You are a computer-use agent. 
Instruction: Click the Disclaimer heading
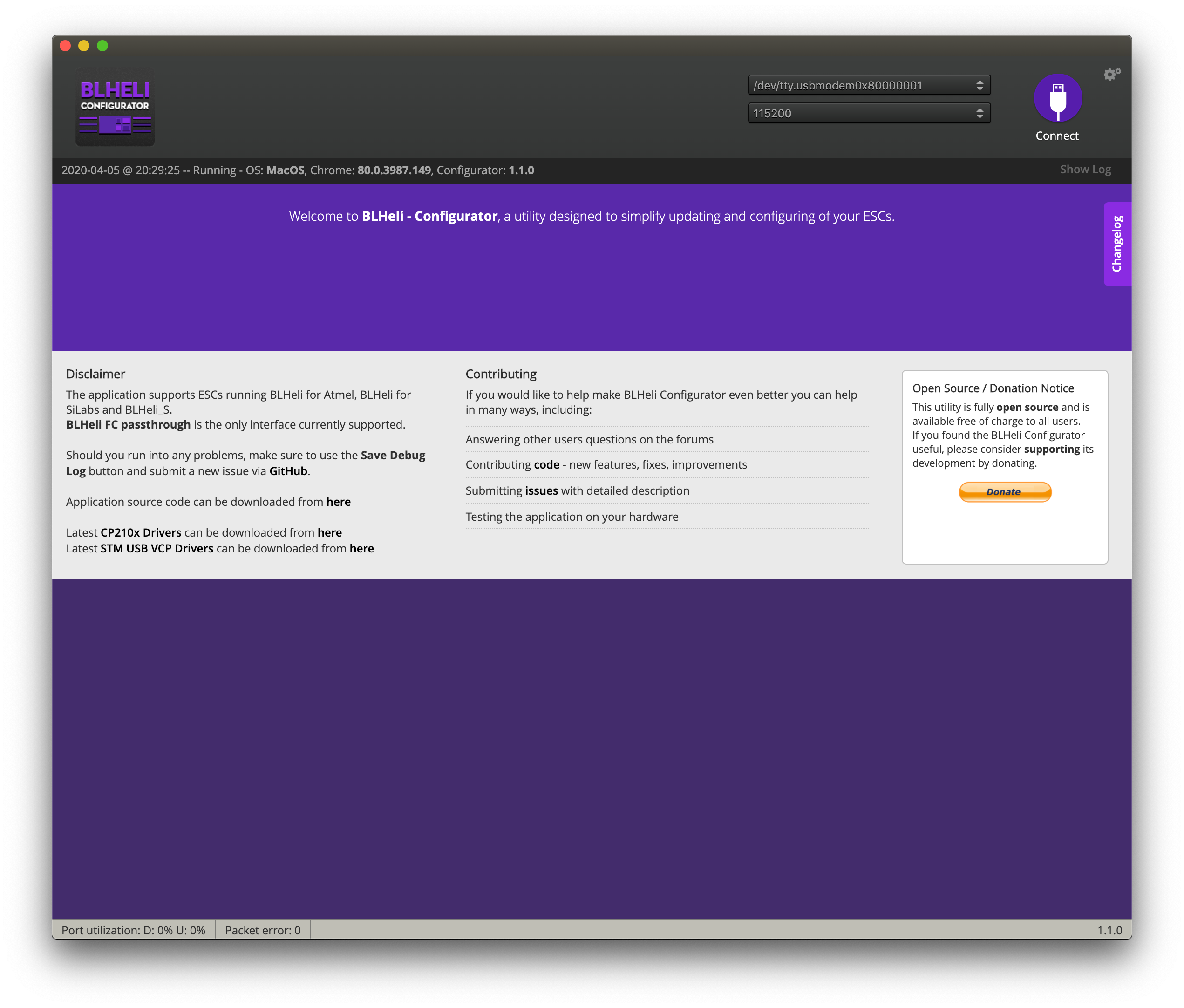click(95, 374)
